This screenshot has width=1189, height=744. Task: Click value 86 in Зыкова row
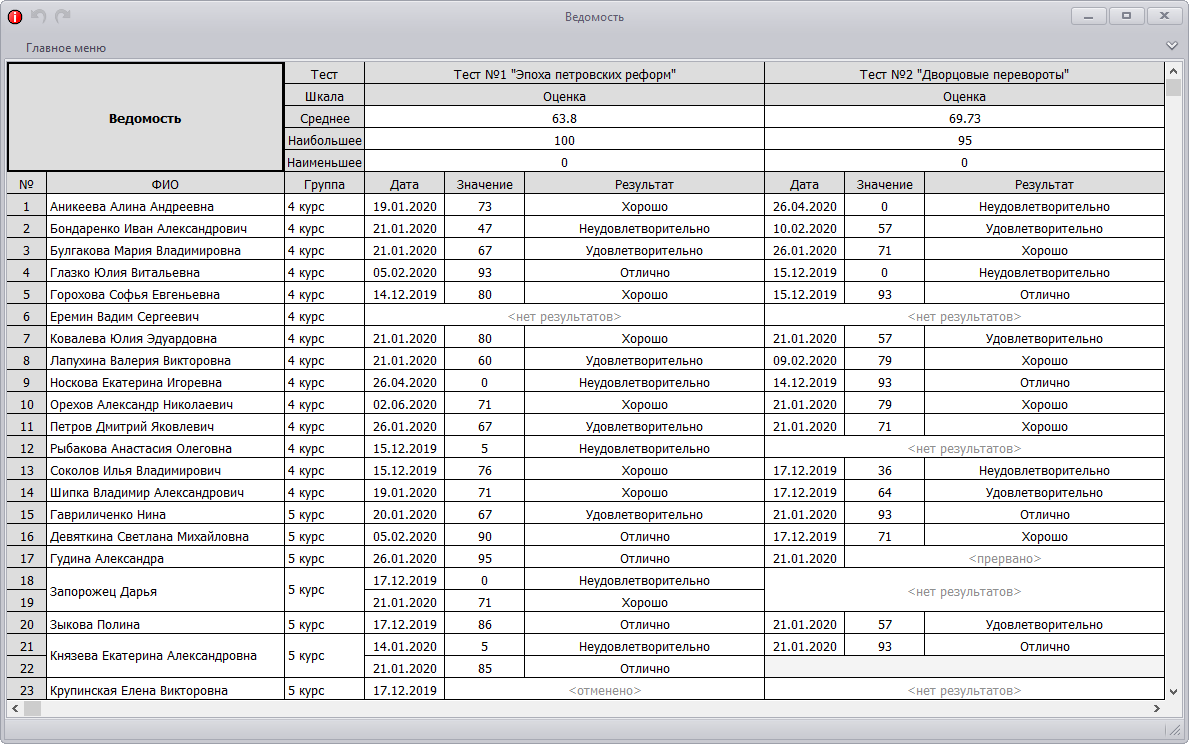point(485,623)
